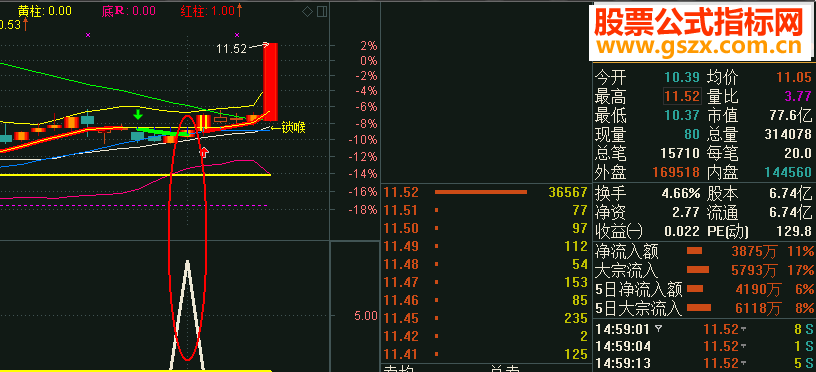Click the 11.52 order book volume bar
This screenshot has height=372, width=816.
click(x=481, y=193)
